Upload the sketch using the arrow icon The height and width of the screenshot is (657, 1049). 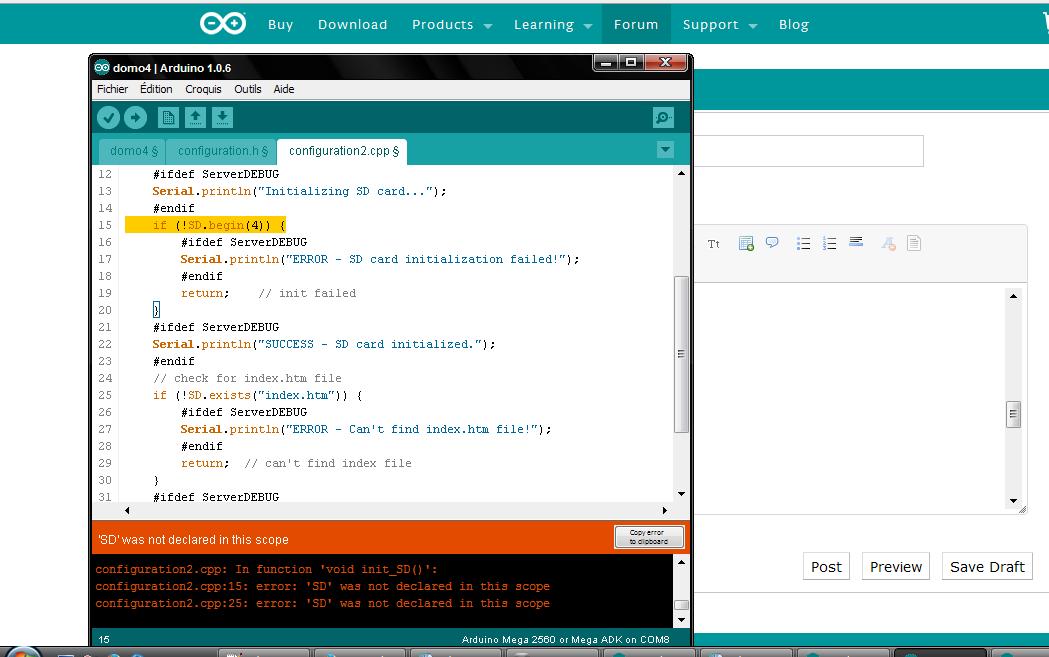click(135, 117)
